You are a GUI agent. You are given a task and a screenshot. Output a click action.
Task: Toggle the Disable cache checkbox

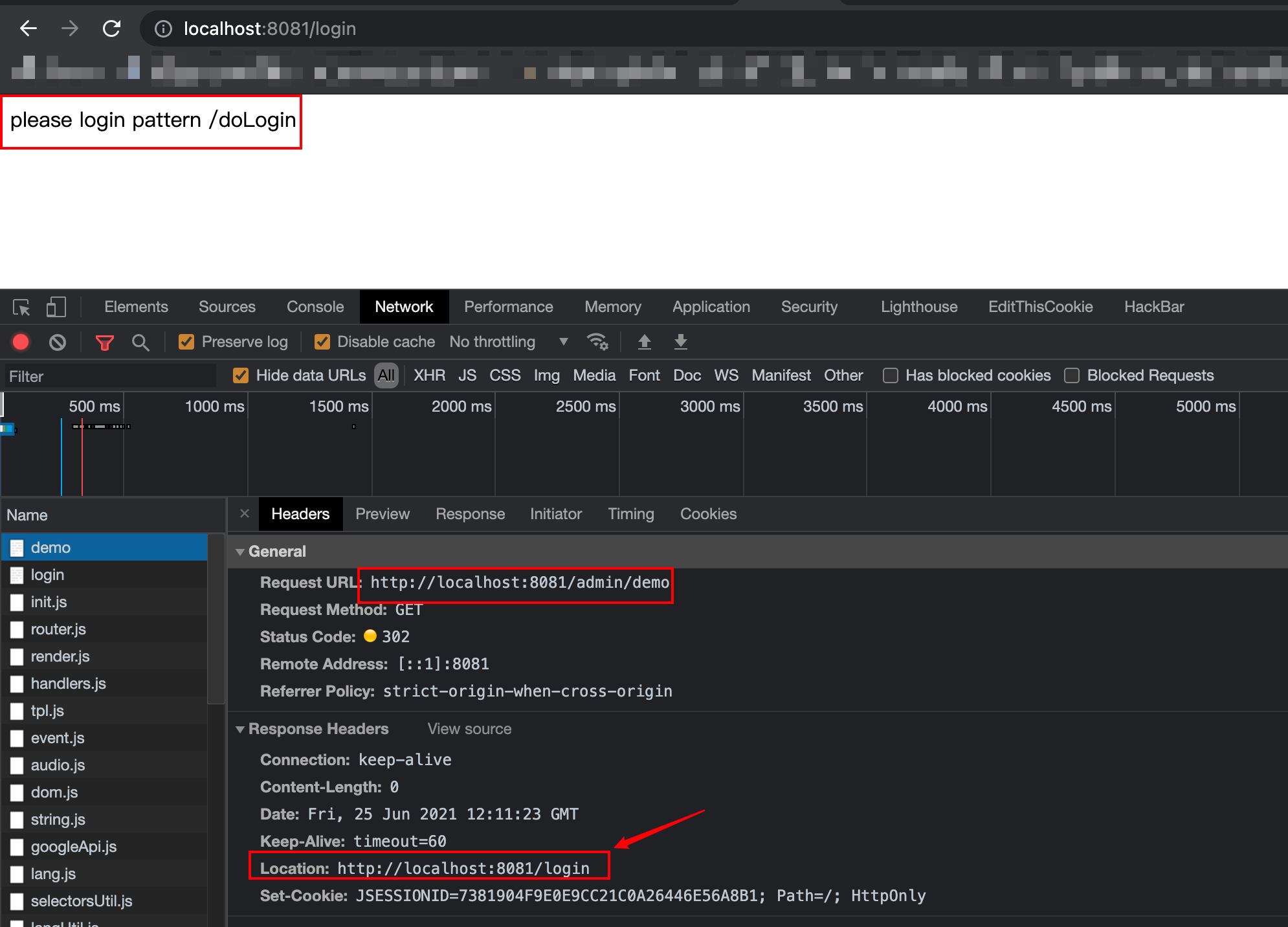[322, 342]
